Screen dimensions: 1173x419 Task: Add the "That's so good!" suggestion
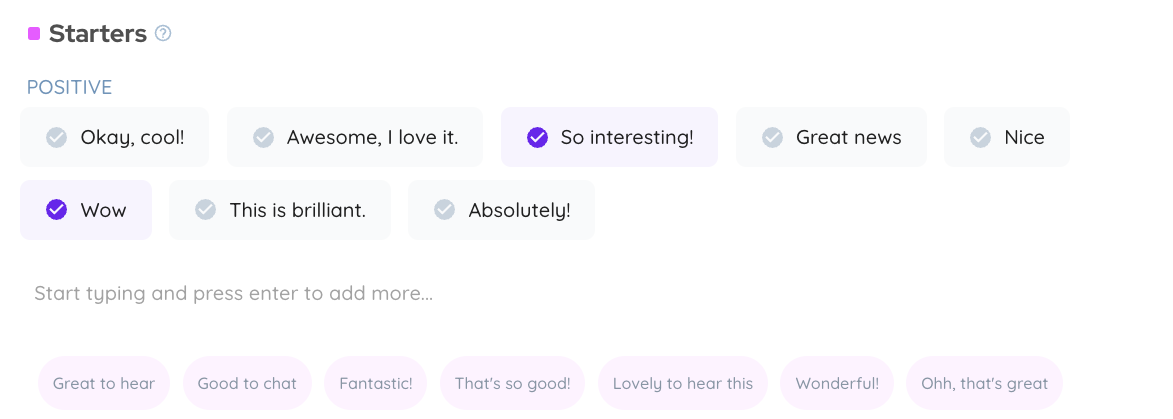click(x=512, y=383)
